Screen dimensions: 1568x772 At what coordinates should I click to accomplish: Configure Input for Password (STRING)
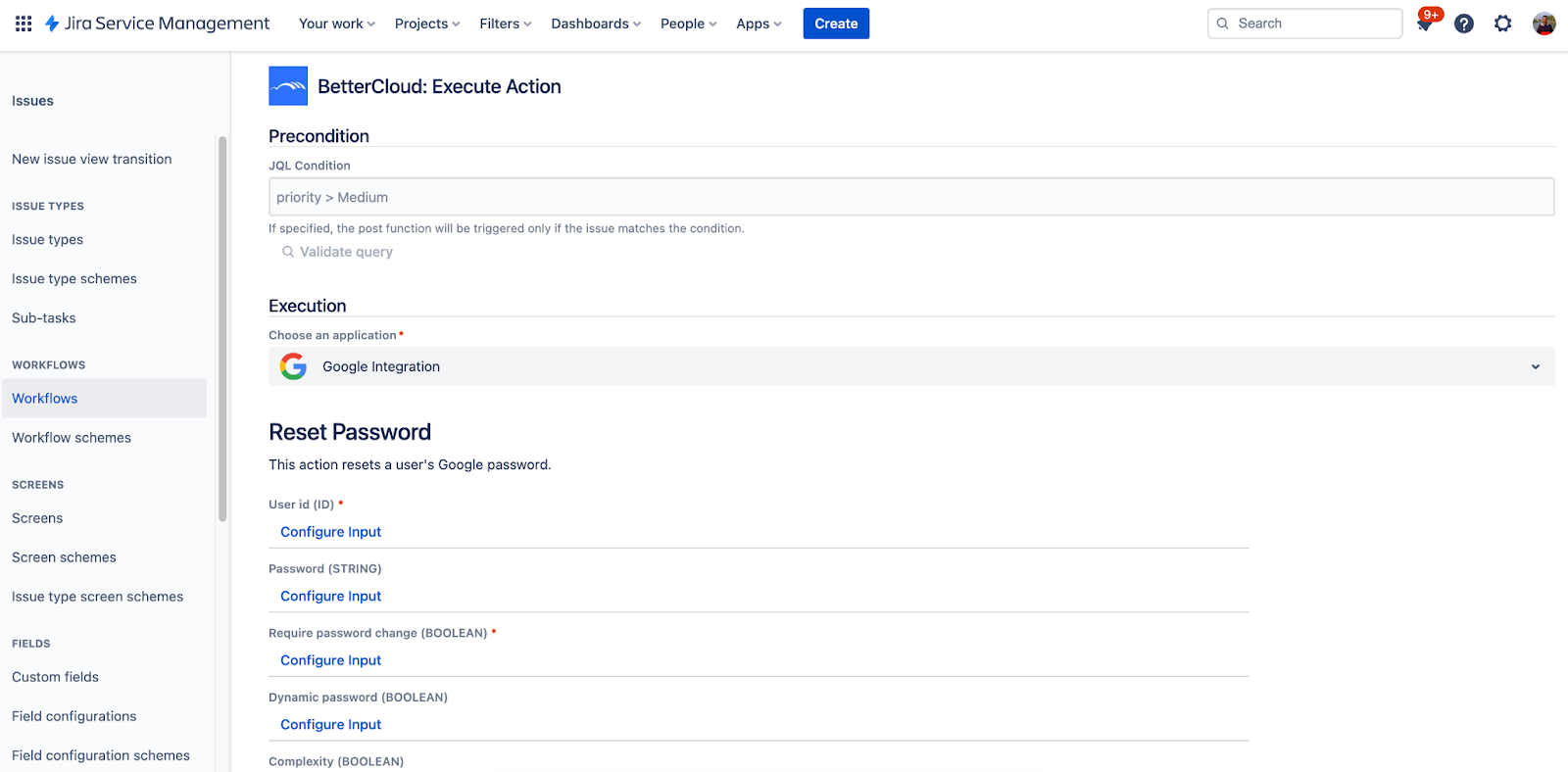(330, 596)
